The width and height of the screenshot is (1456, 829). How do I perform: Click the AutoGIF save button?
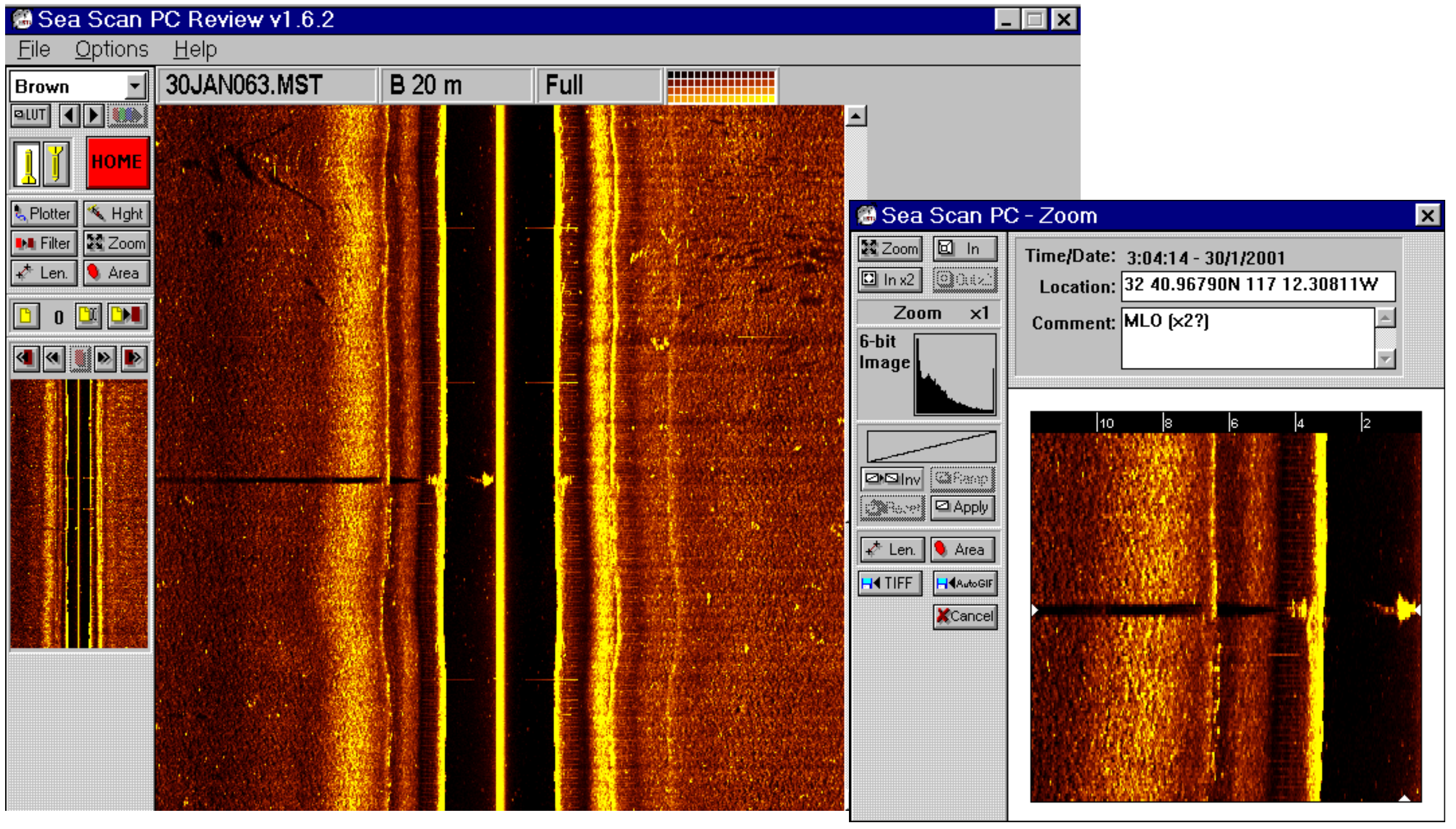(965, 584)
